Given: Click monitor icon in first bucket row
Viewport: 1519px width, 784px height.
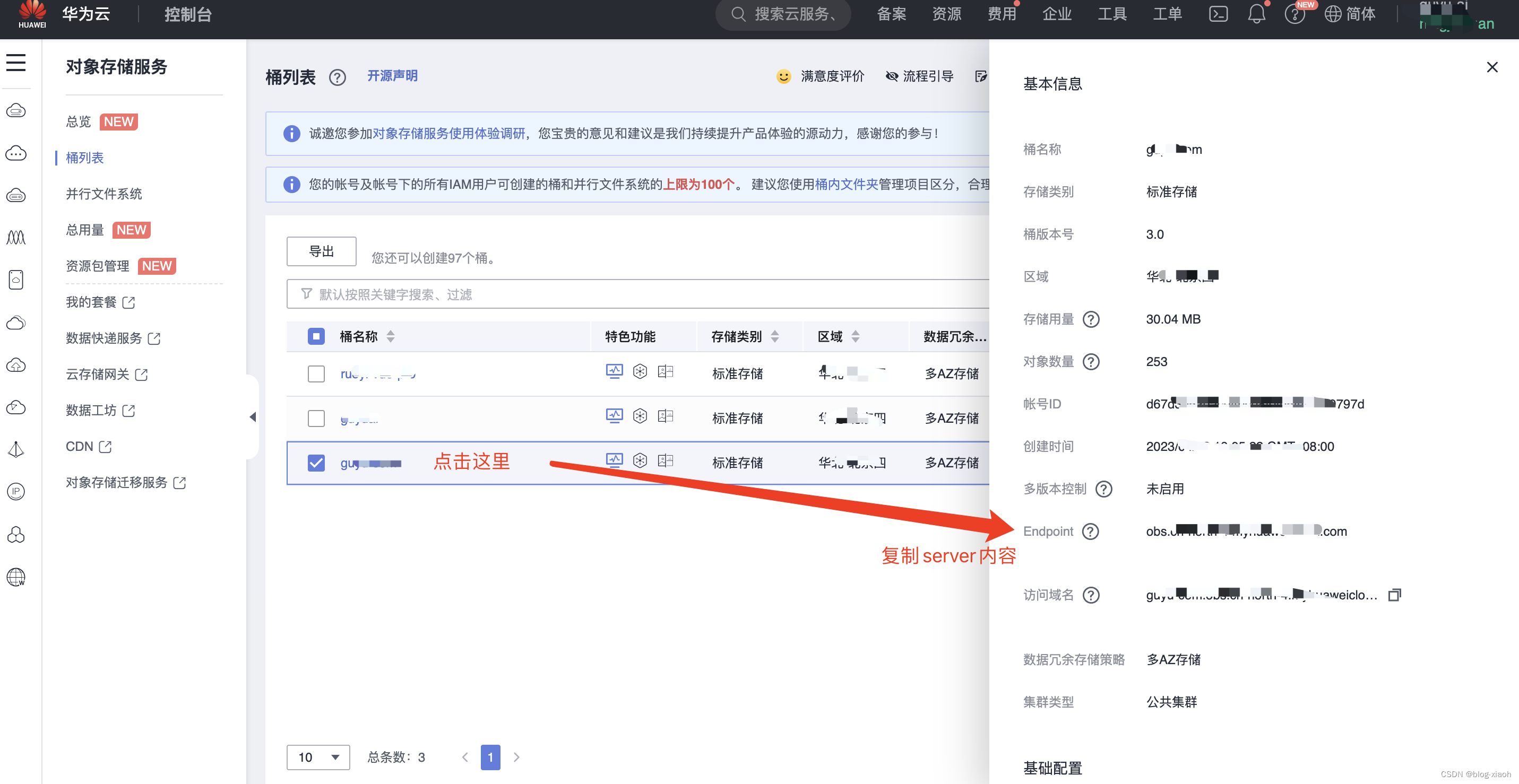Looking at the screenshot, I should coord(615,371).
